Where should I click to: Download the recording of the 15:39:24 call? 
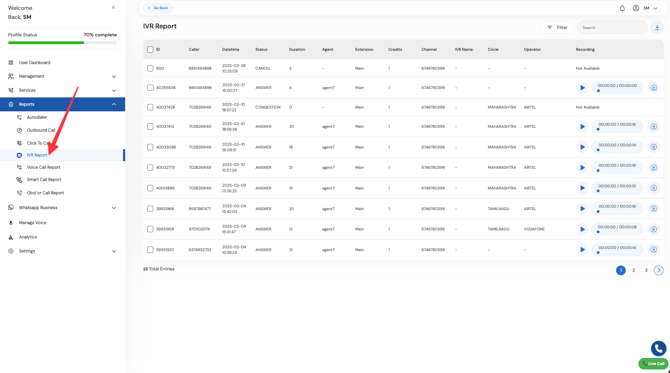pos(653,250)
